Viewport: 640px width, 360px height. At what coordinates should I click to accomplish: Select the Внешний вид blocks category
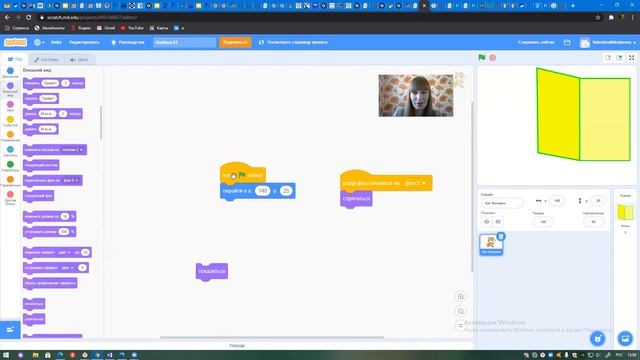[10, 89]
